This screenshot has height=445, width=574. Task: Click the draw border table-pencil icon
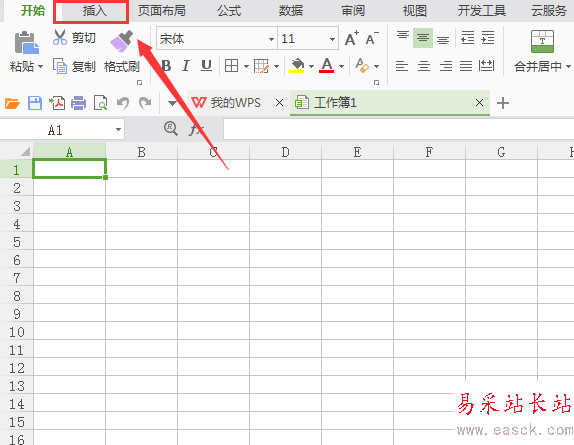point(261,66)
